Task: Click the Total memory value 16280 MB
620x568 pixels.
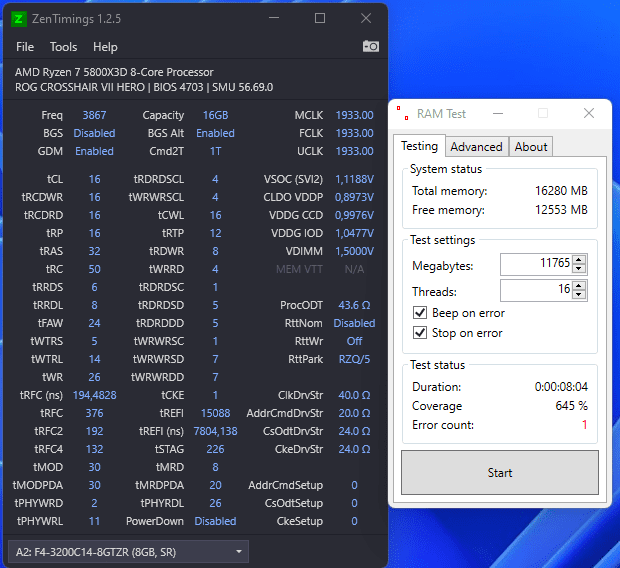Action: click(x=561, y=191)
